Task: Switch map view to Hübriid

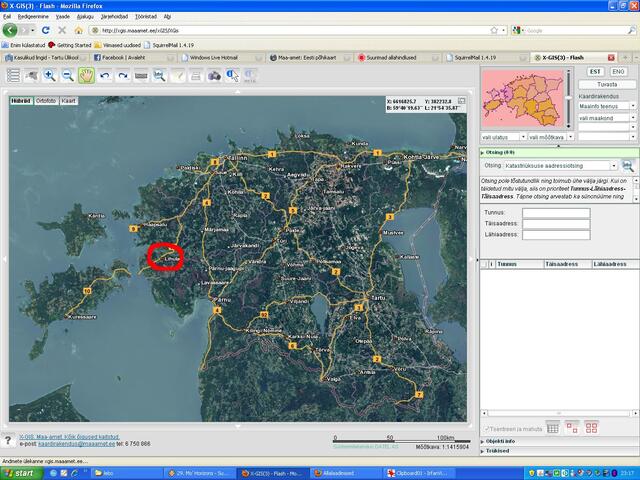Action: (x=21, y=101)
